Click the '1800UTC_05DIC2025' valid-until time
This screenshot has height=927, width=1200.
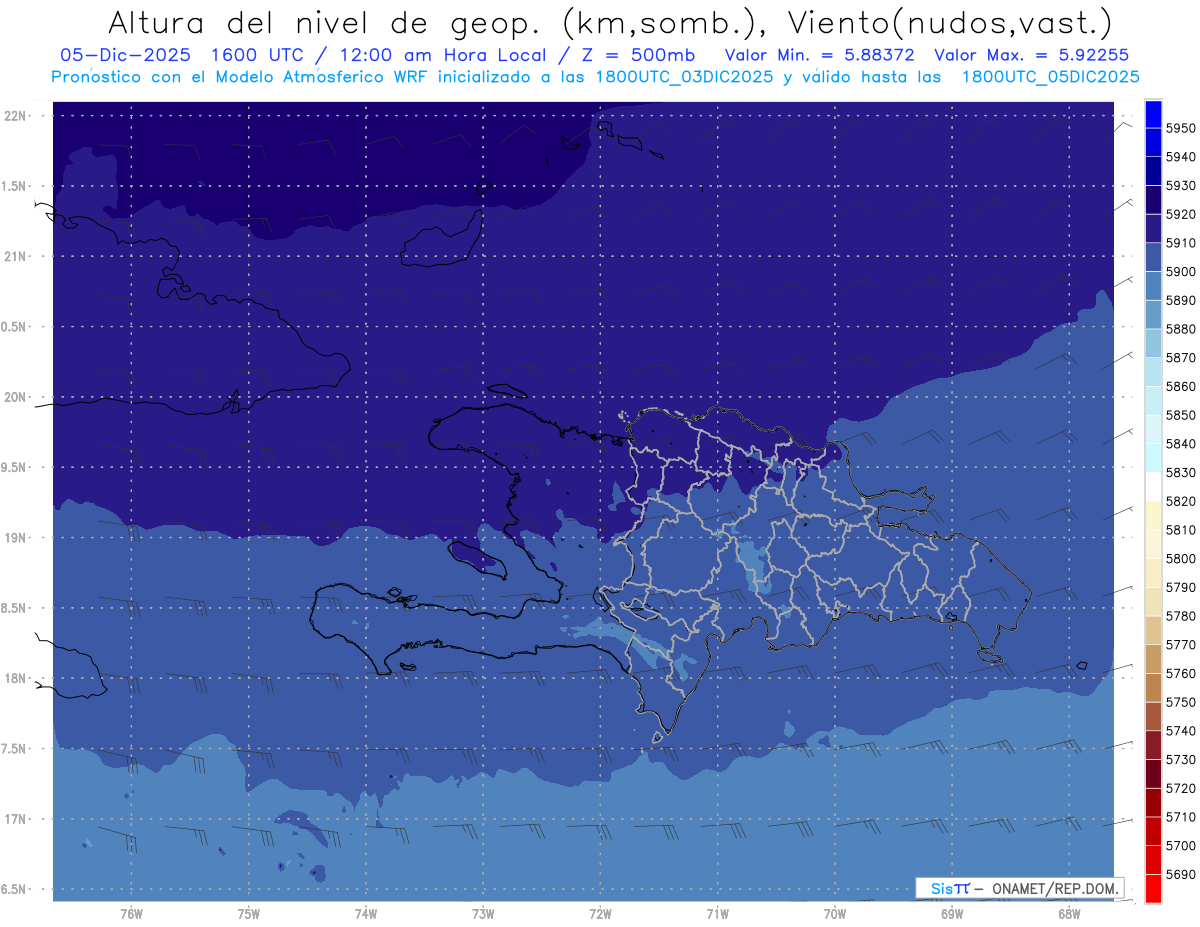click(x=1050, y=77)
